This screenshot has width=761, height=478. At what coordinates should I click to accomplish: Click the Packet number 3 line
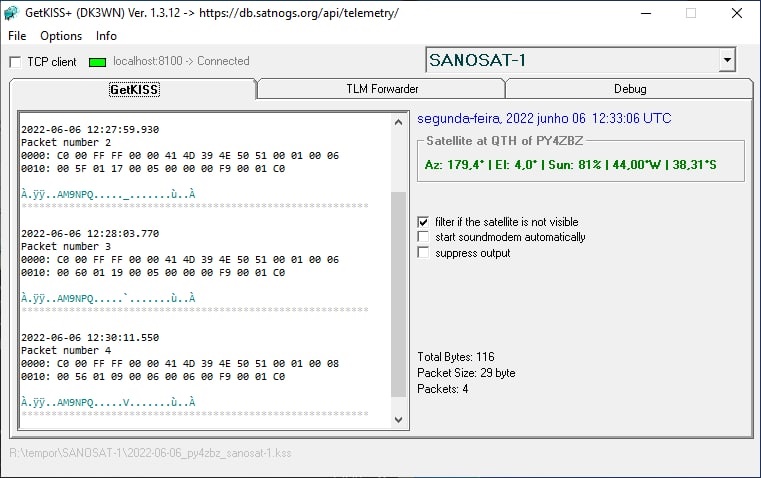(66, 247)
